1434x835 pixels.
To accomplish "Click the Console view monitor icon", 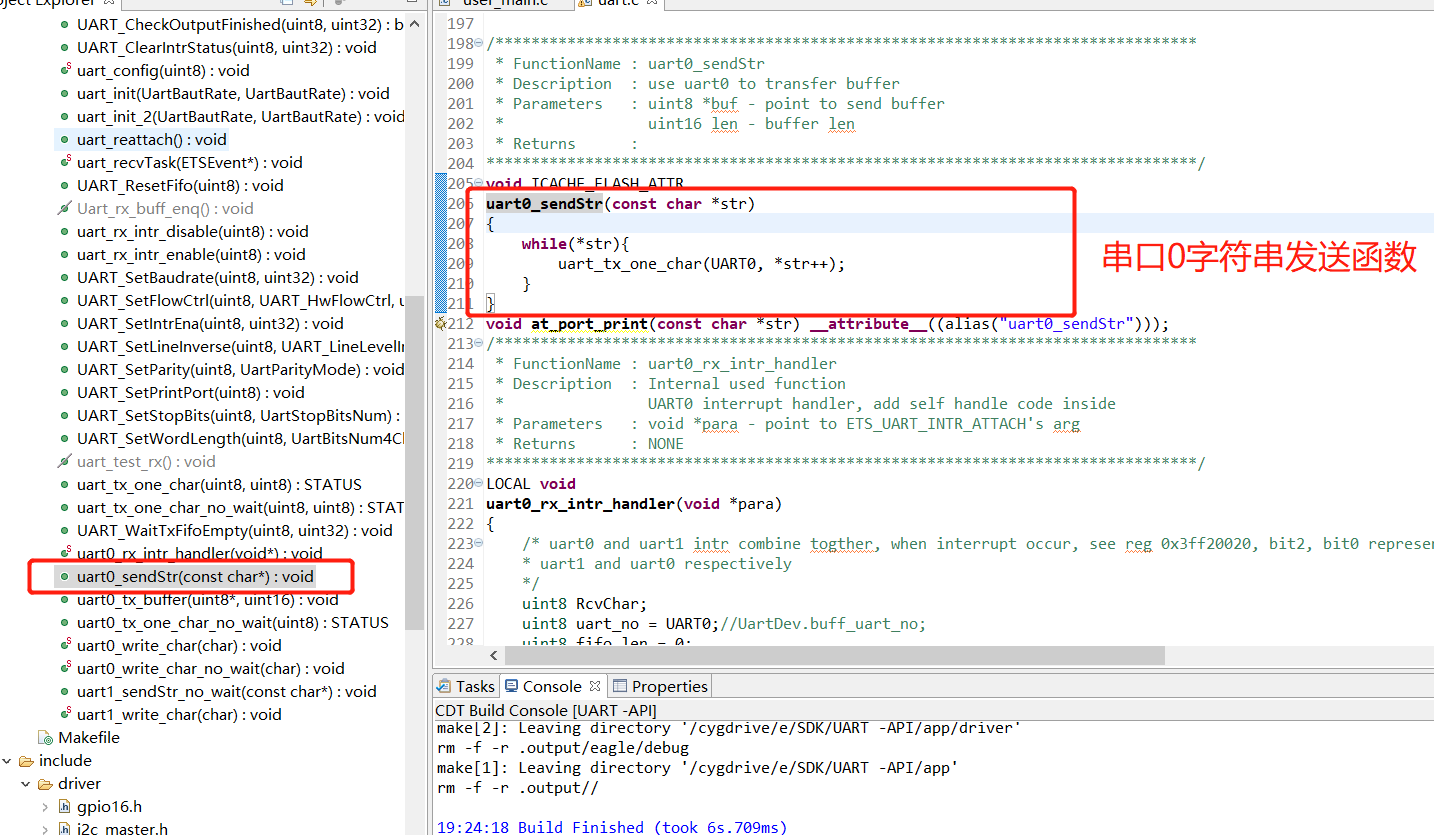I will click(x=512, y=686).
